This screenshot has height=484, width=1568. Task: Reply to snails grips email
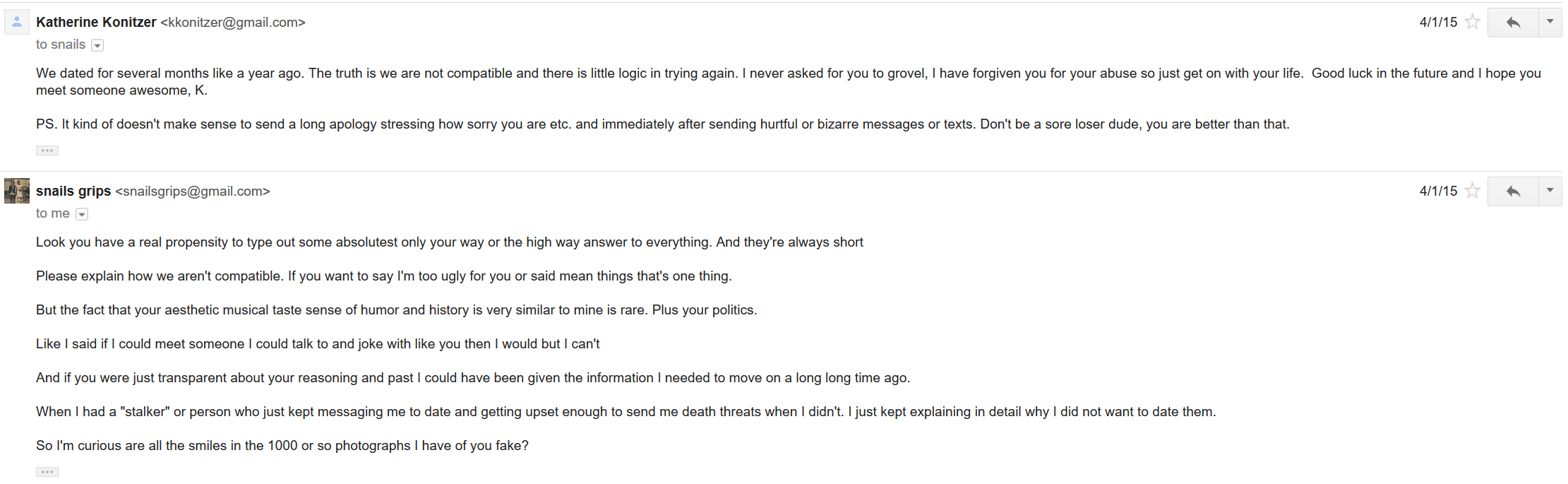(x=1513, y=191)
